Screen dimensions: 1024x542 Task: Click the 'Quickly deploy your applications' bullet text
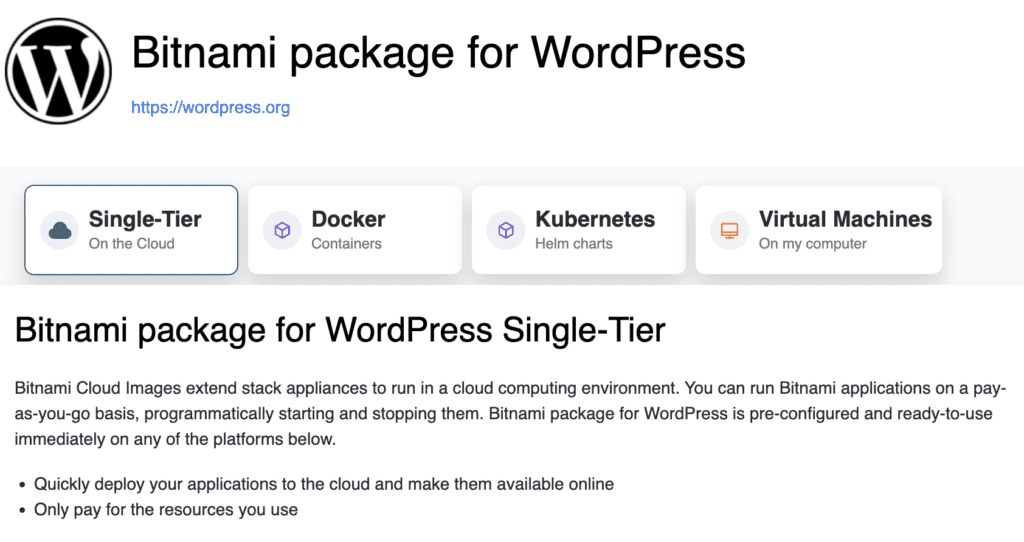[x=324, y=484]
